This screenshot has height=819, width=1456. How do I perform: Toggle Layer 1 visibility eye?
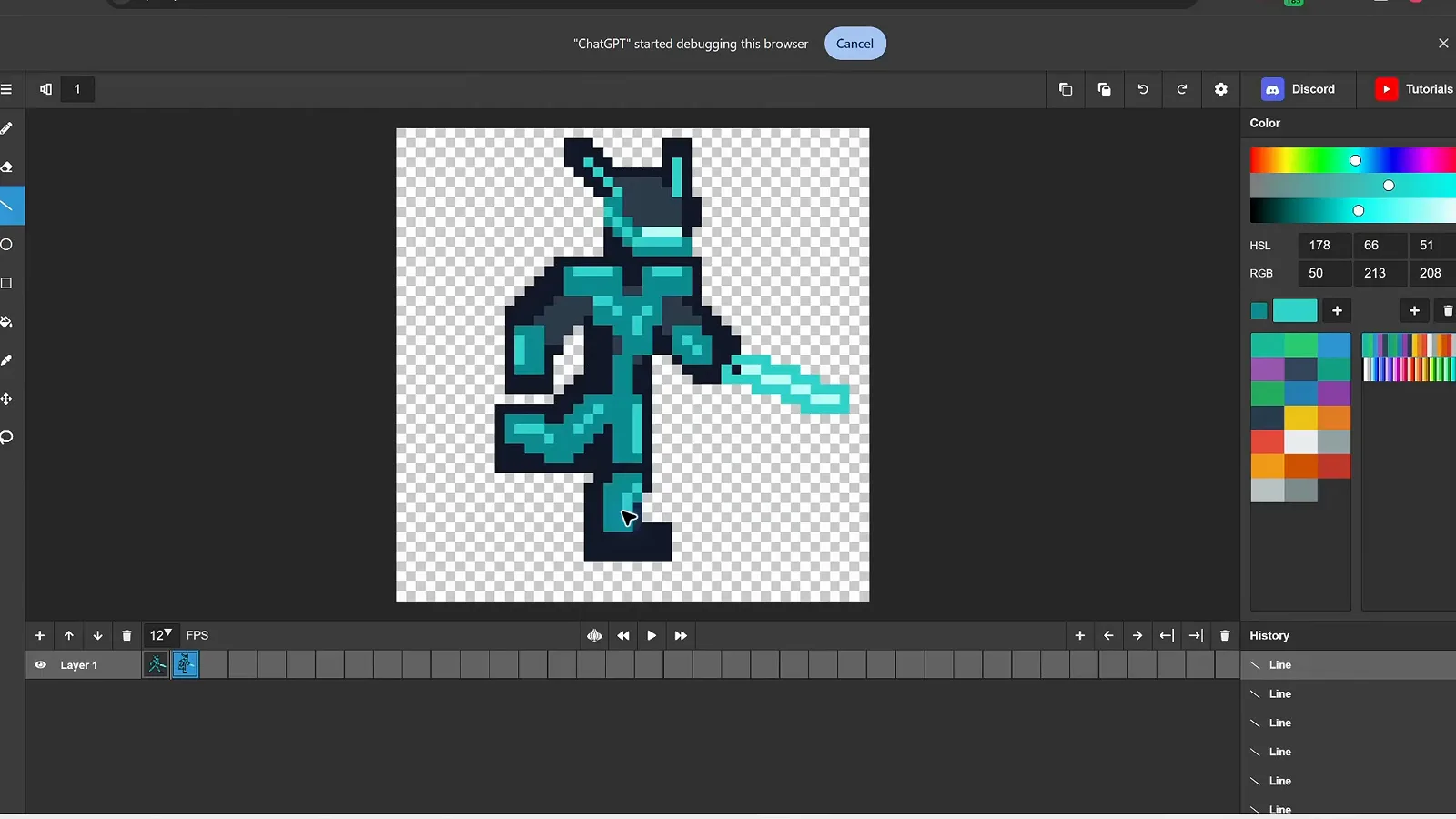(40, 665)
